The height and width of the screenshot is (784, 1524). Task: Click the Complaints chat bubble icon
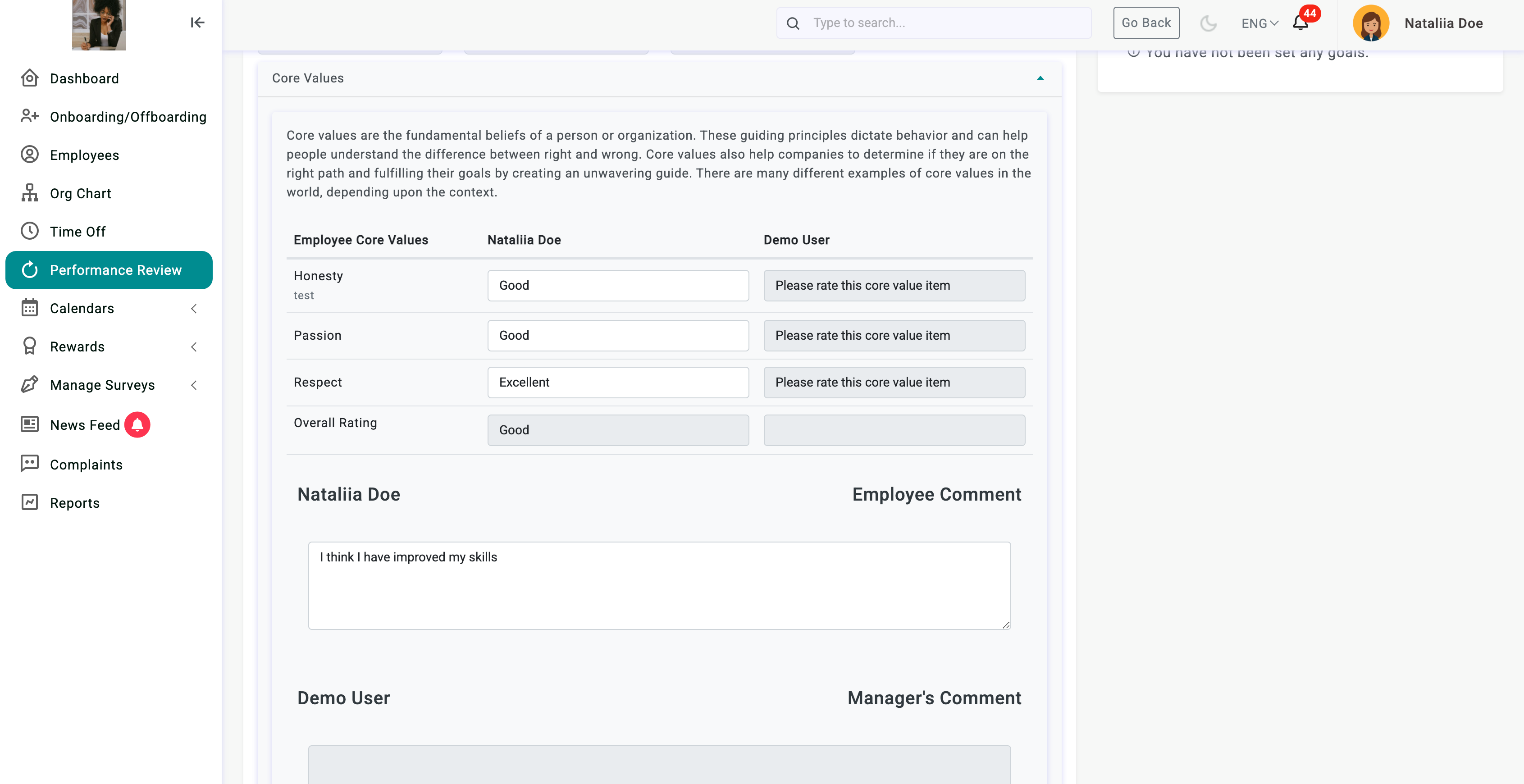coord(30,464)
